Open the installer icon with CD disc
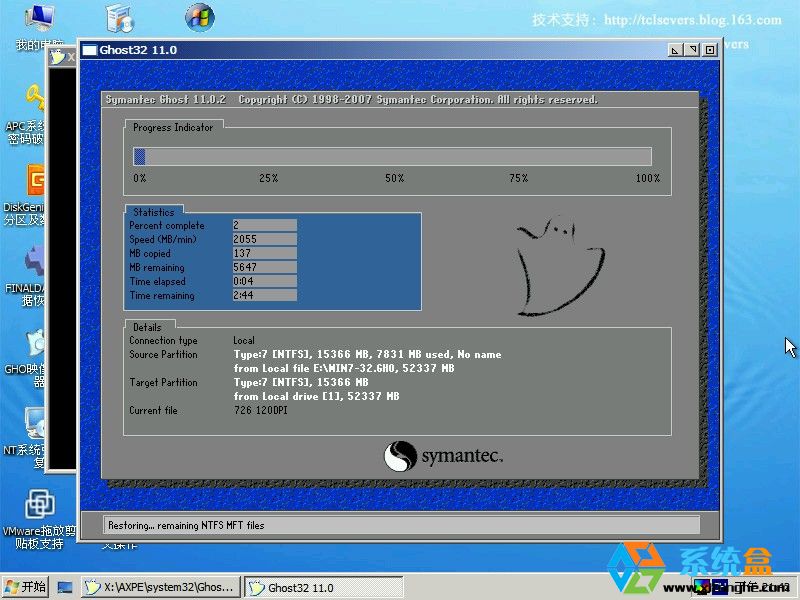 coord(119,19)
